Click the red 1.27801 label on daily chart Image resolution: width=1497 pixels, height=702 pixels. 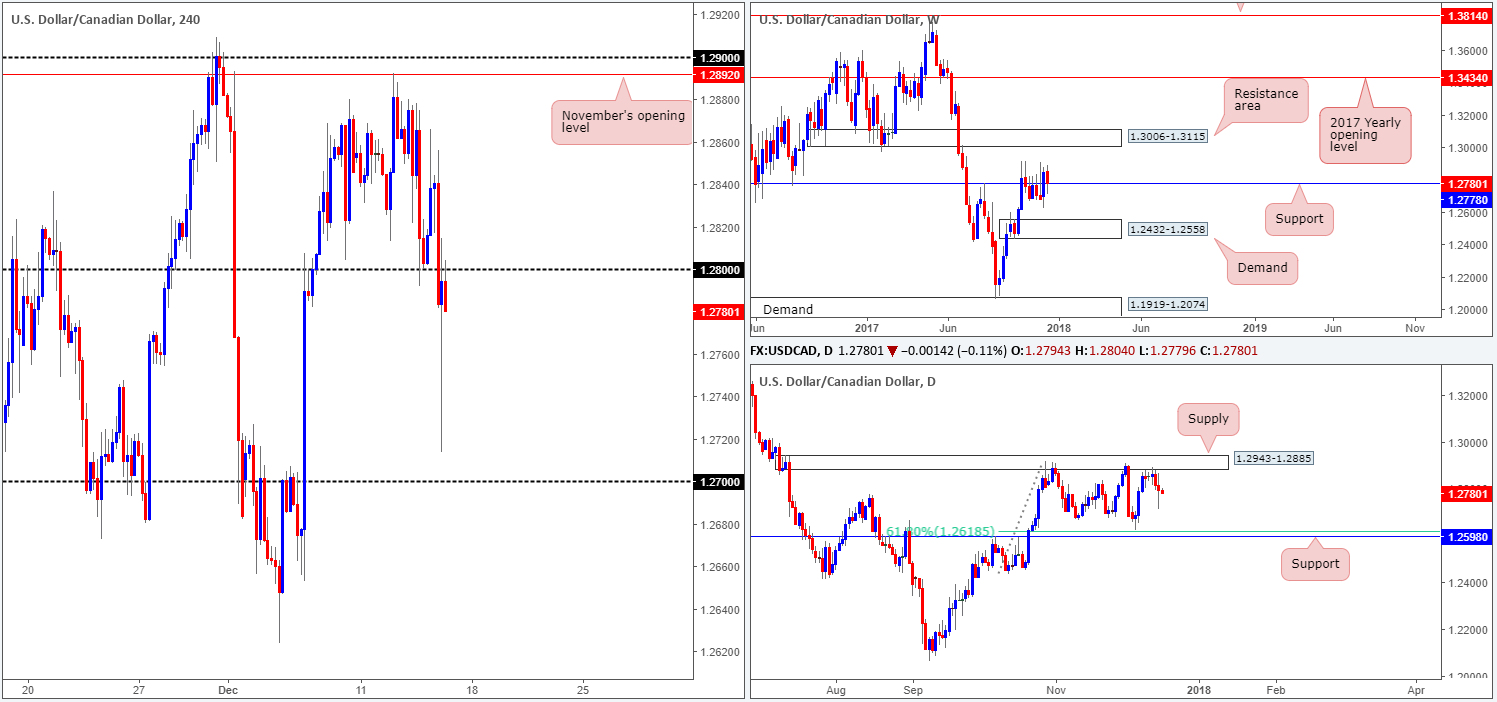pos(1465,493)
